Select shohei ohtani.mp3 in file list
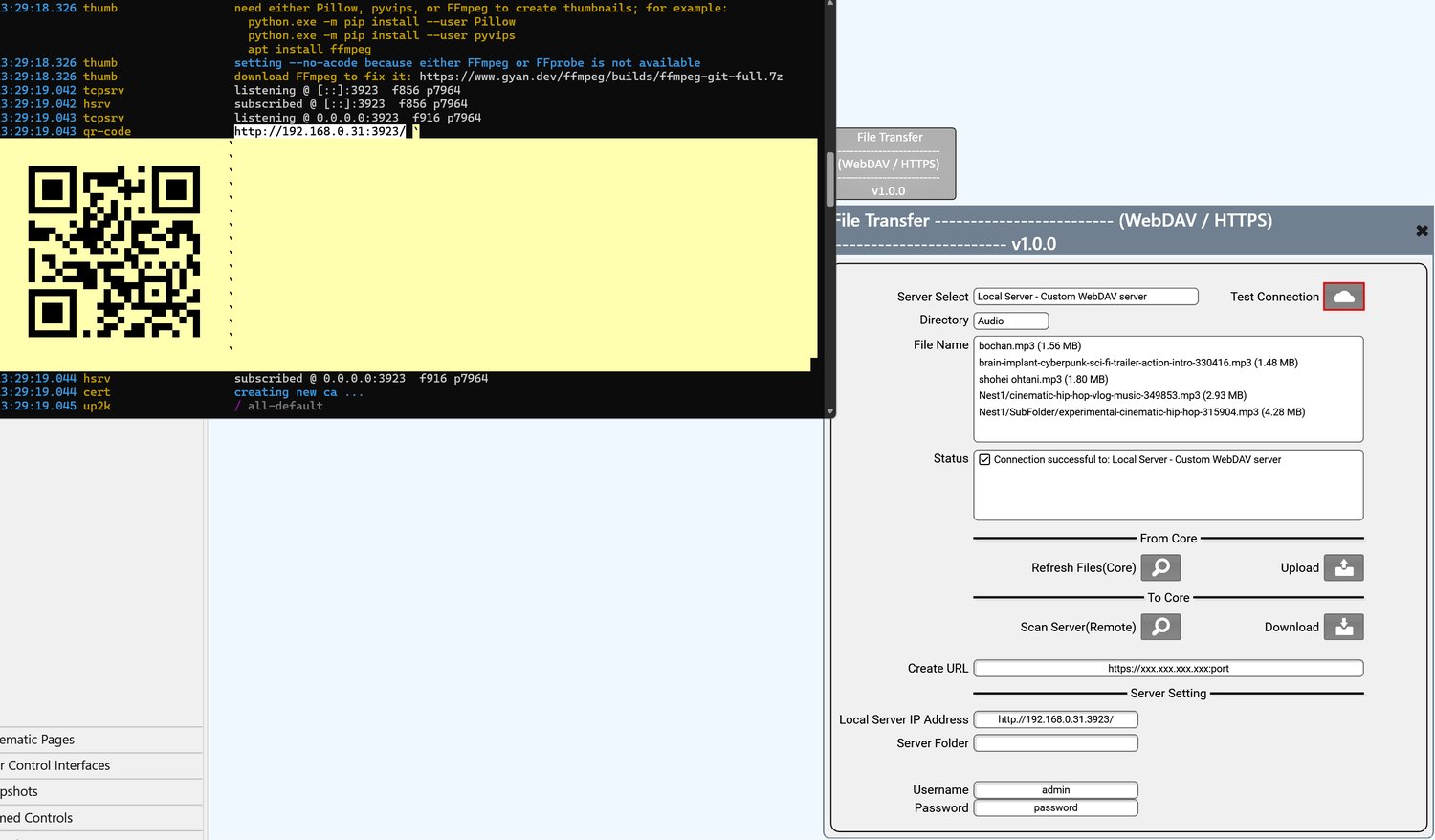1435x840 pixels. [x=1043, y=379]
